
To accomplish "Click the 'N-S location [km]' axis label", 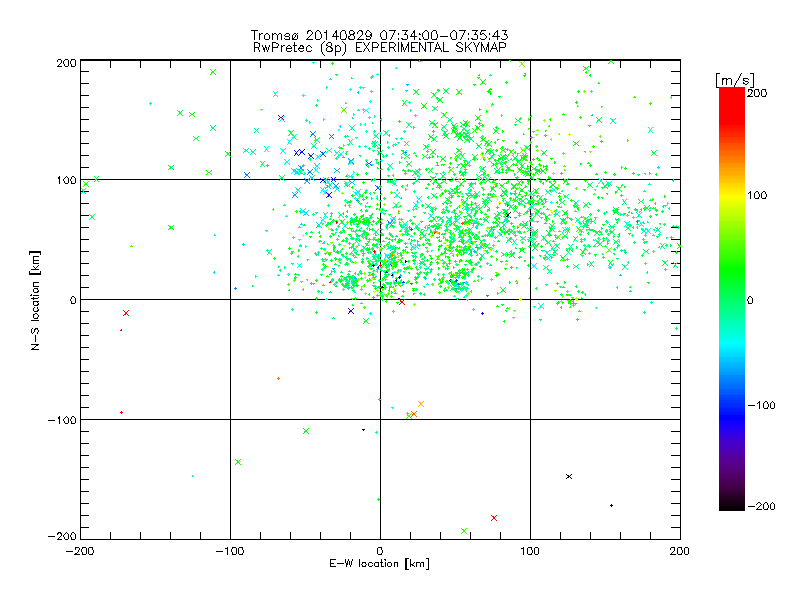I will [x=35, y=301].
